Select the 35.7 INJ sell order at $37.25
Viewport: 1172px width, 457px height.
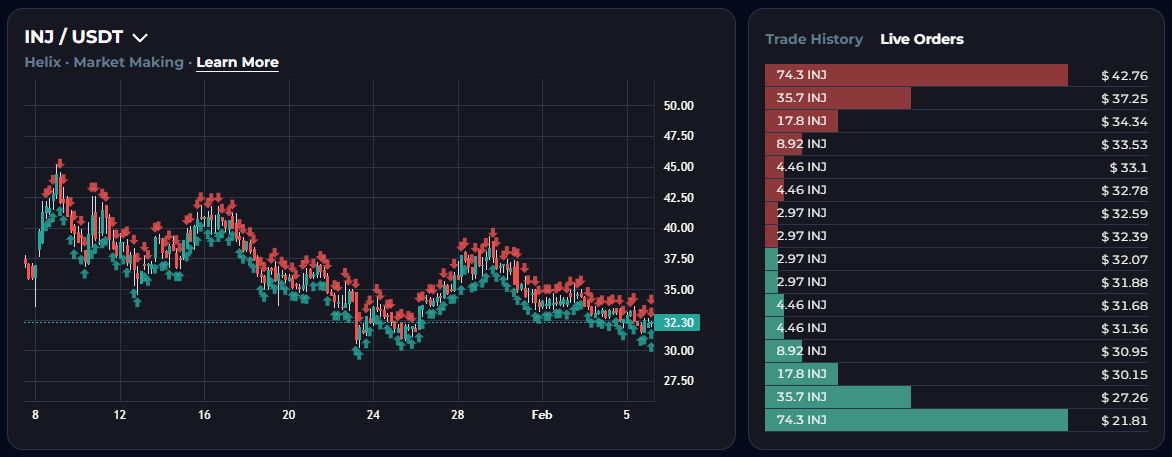coord(956,98)
